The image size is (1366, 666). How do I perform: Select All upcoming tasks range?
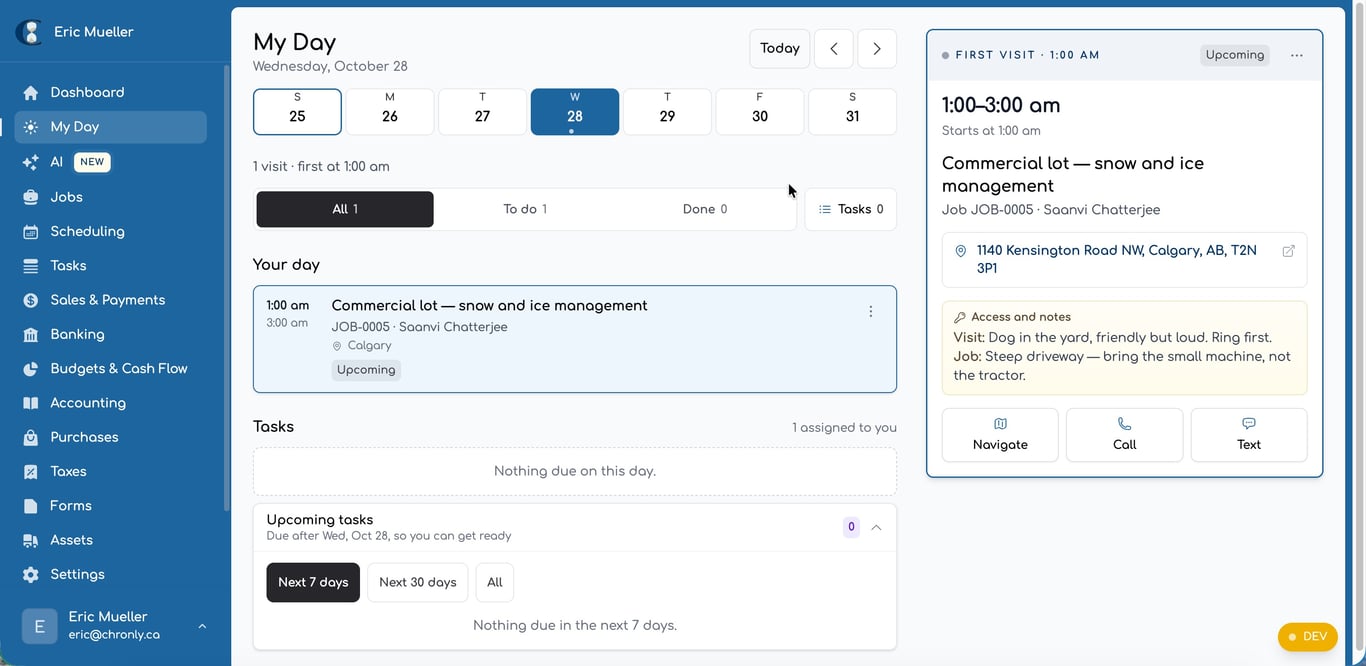tap(495, 582)
